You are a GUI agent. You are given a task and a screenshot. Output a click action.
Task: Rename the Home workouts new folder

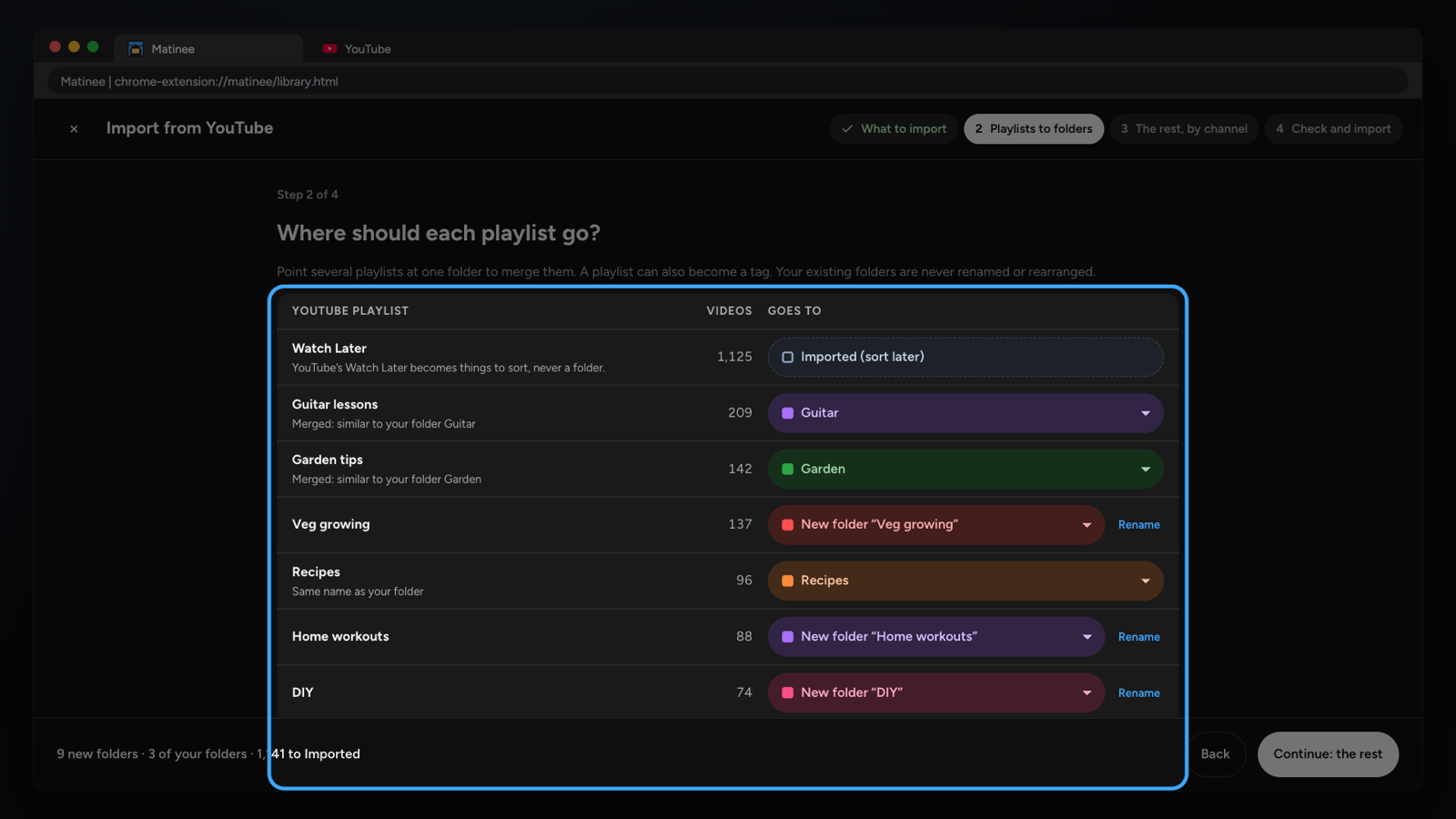pos(1138,637)
